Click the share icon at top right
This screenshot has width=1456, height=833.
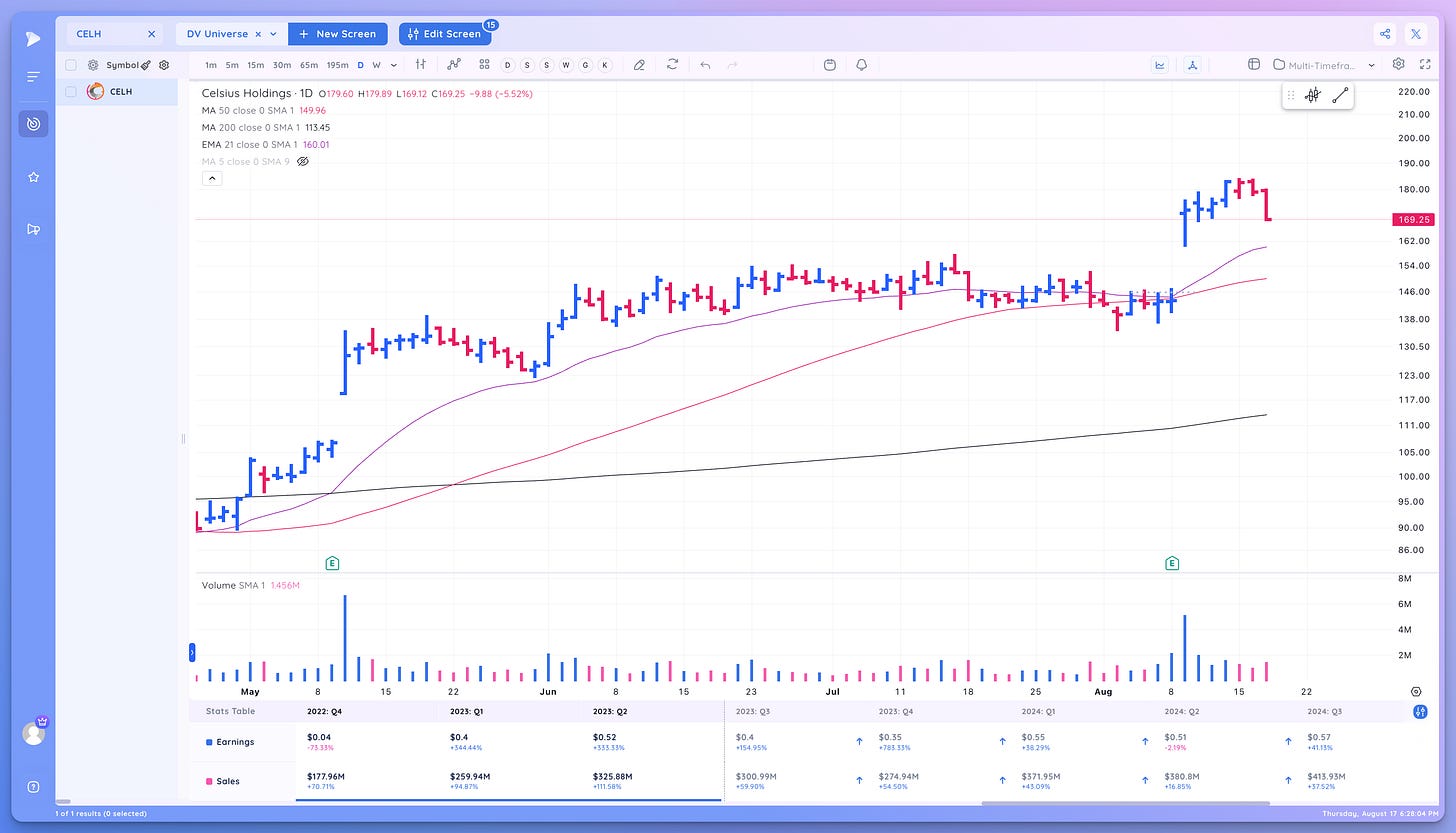pyautogui.click(x=1385, y=33)
